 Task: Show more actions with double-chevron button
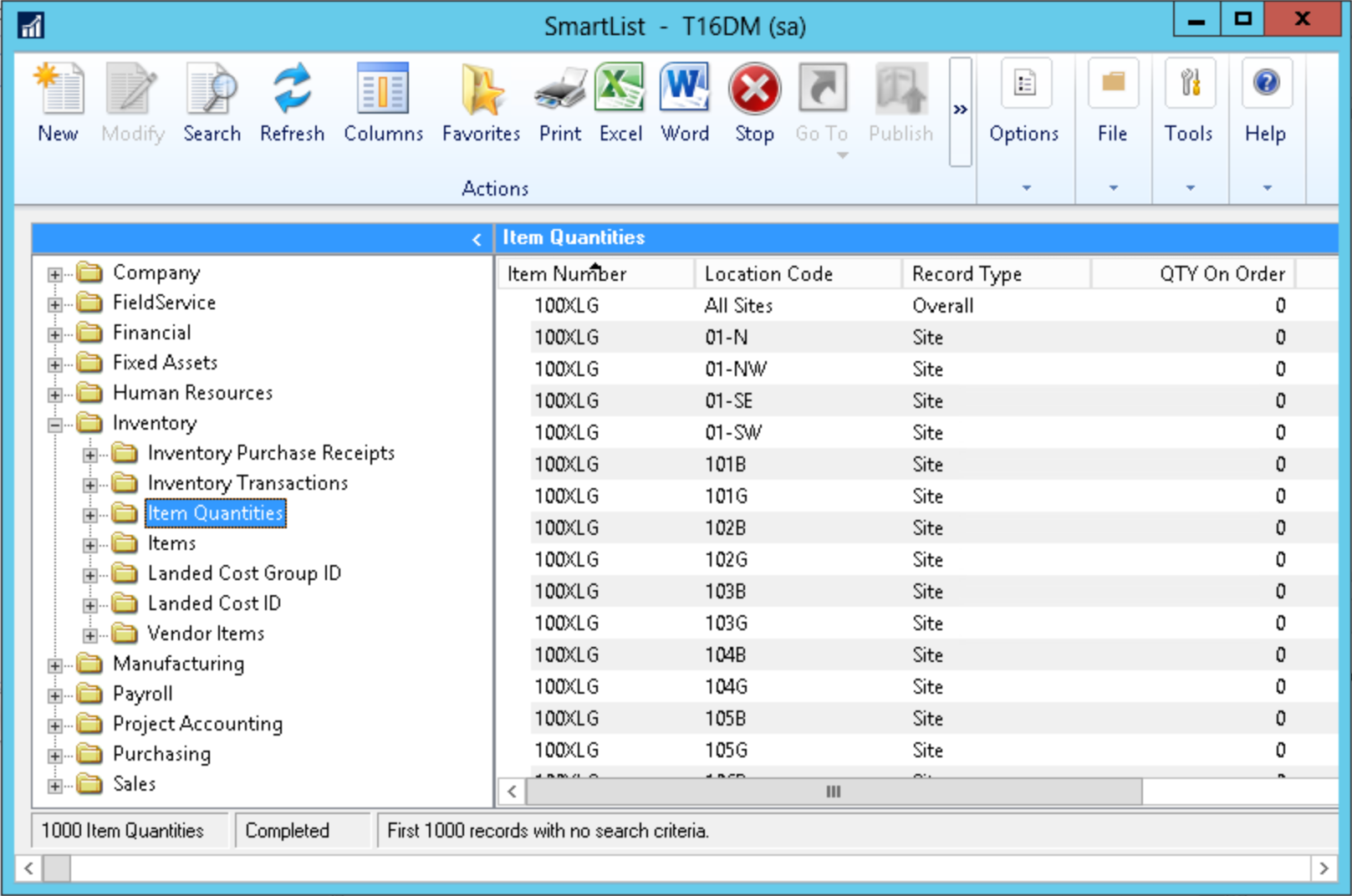coord(960,110)
